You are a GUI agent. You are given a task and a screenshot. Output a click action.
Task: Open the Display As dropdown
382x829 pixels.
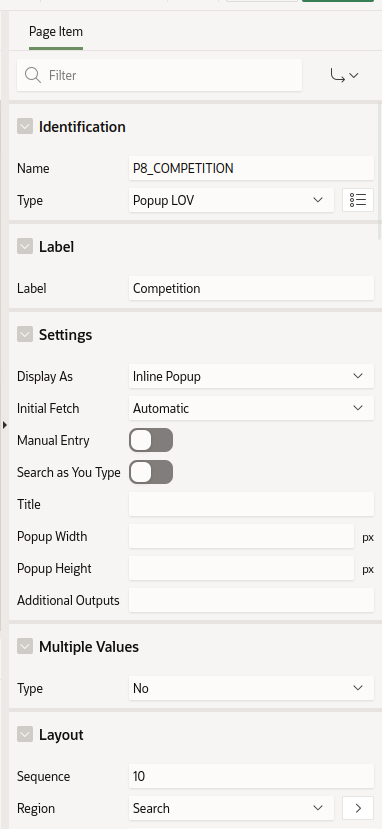click(x=251, y=376)
